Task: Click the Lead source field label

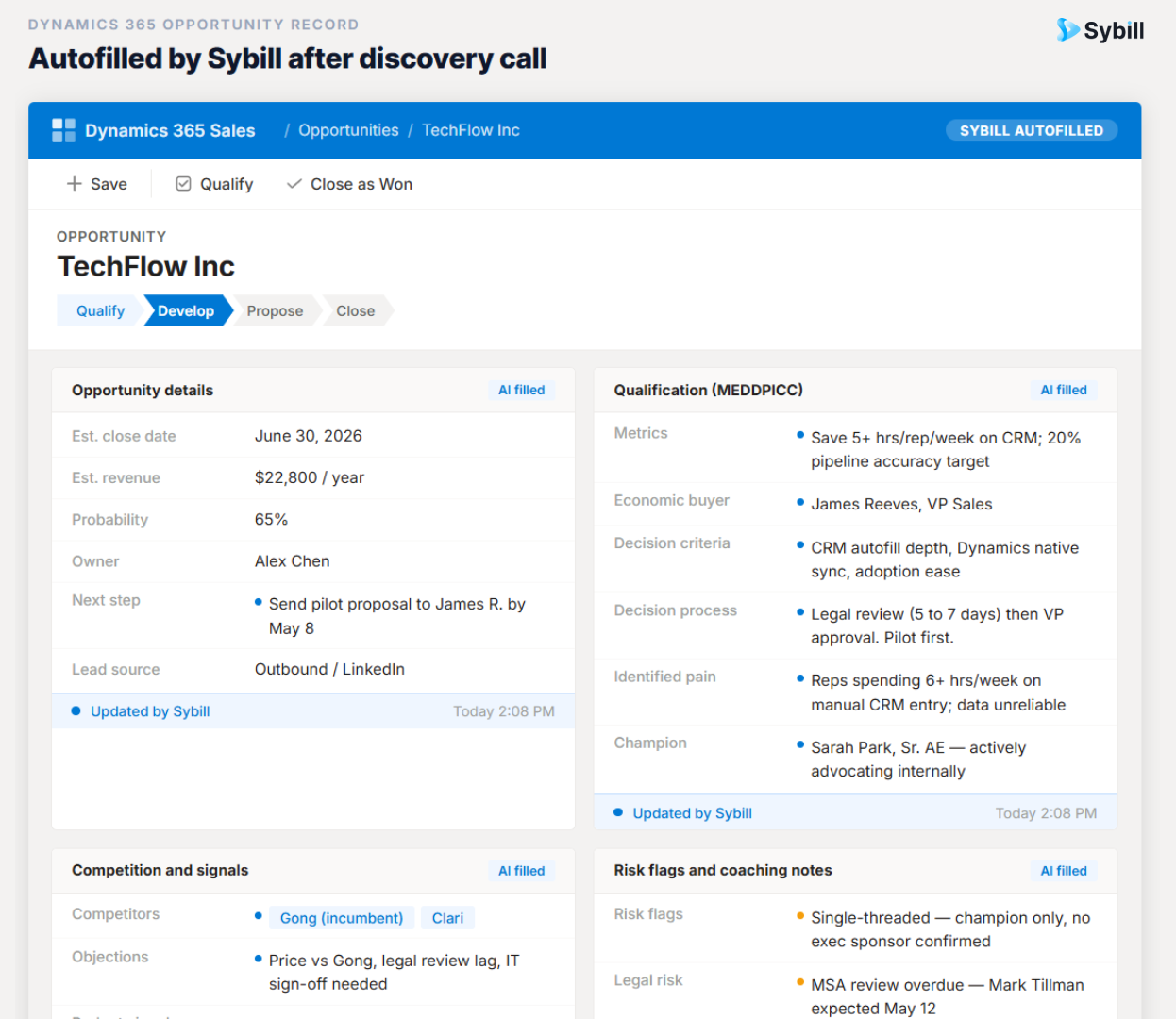Action: click(x=115, y=669)
